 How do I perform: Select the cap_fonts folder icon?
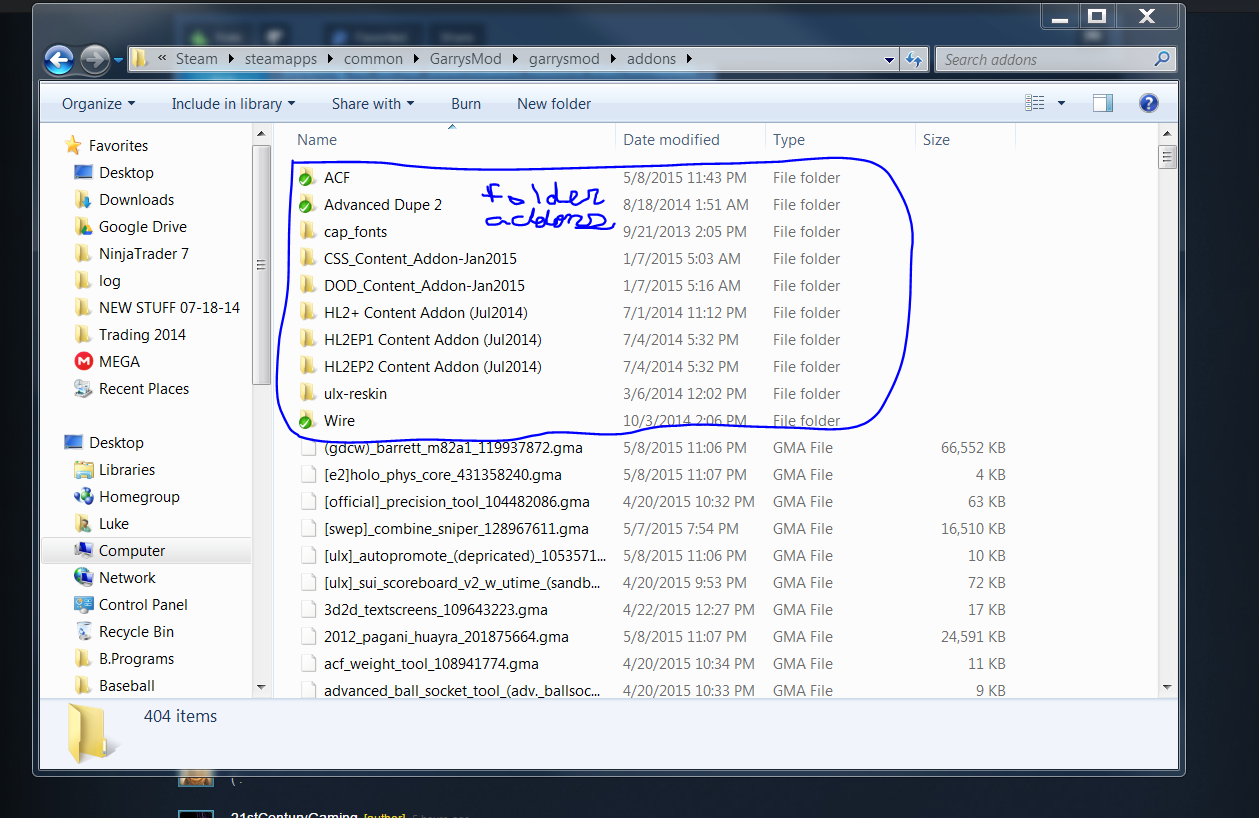306,232
